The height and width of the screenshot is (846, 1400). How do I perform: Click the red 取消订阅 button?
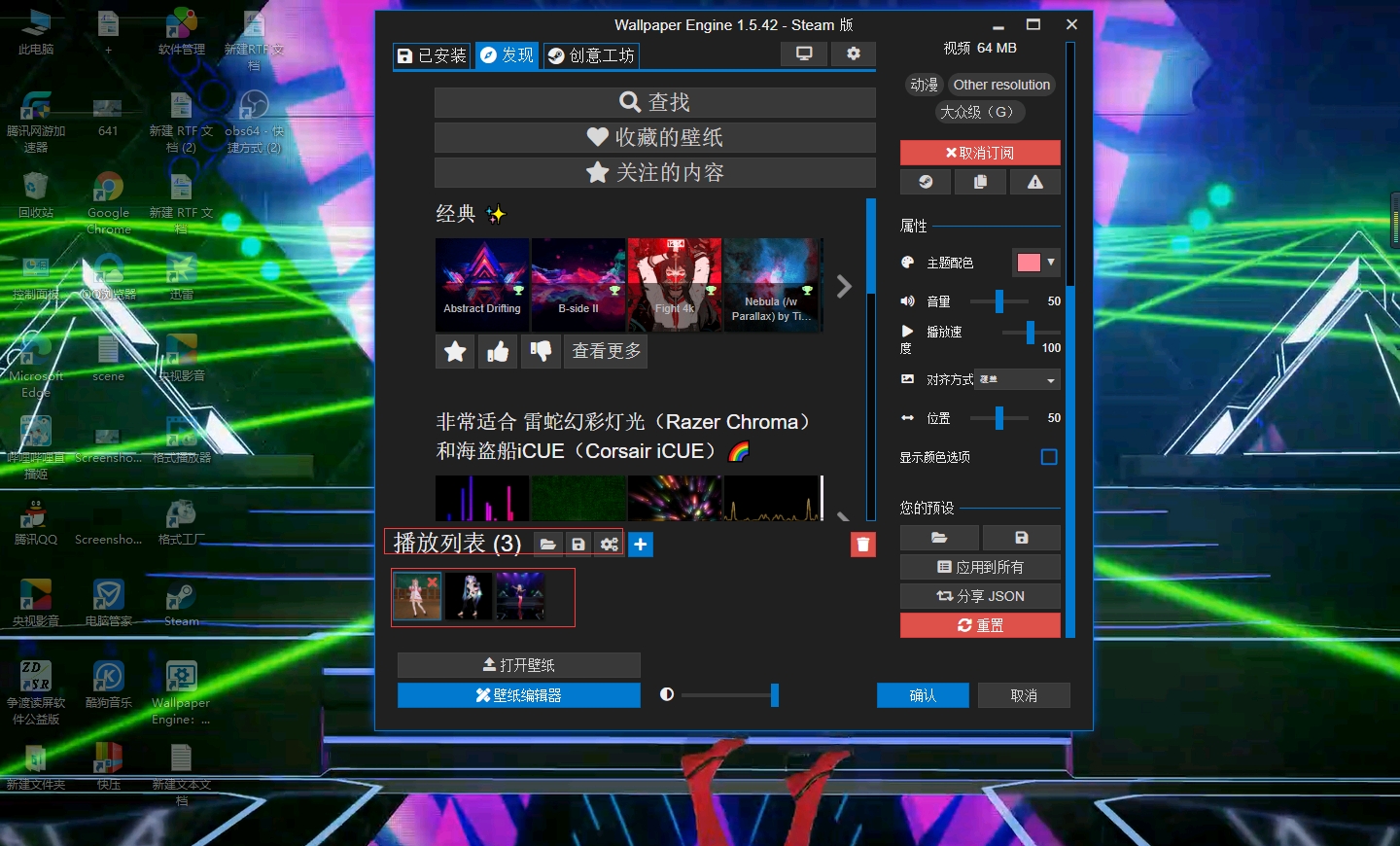980,153
